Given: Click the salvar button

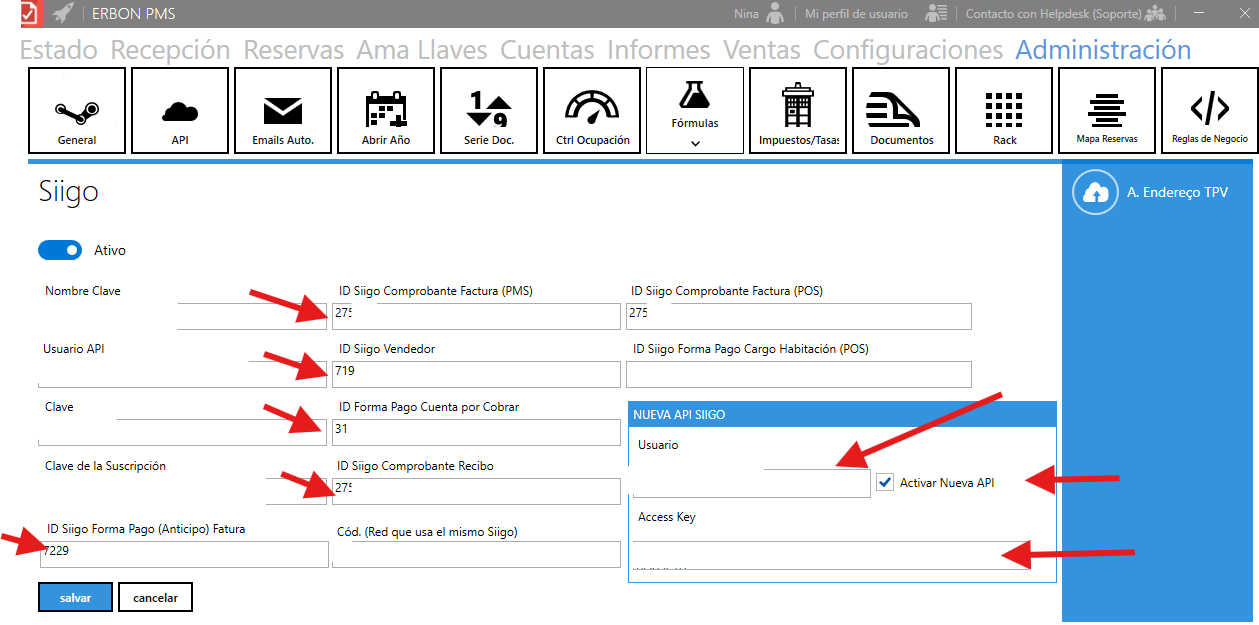Looking at the screenshot, I should tap(76, 597).
